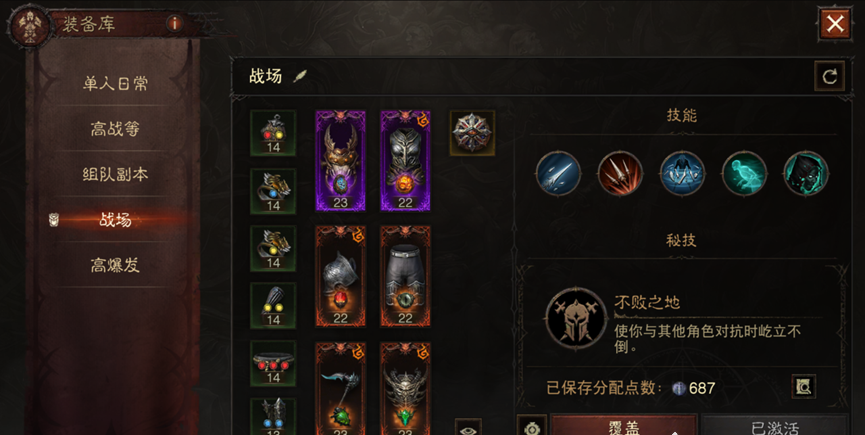Switch to the 单人日常 loadout tab
Viewport: 865px width, 435px height.
115,84
